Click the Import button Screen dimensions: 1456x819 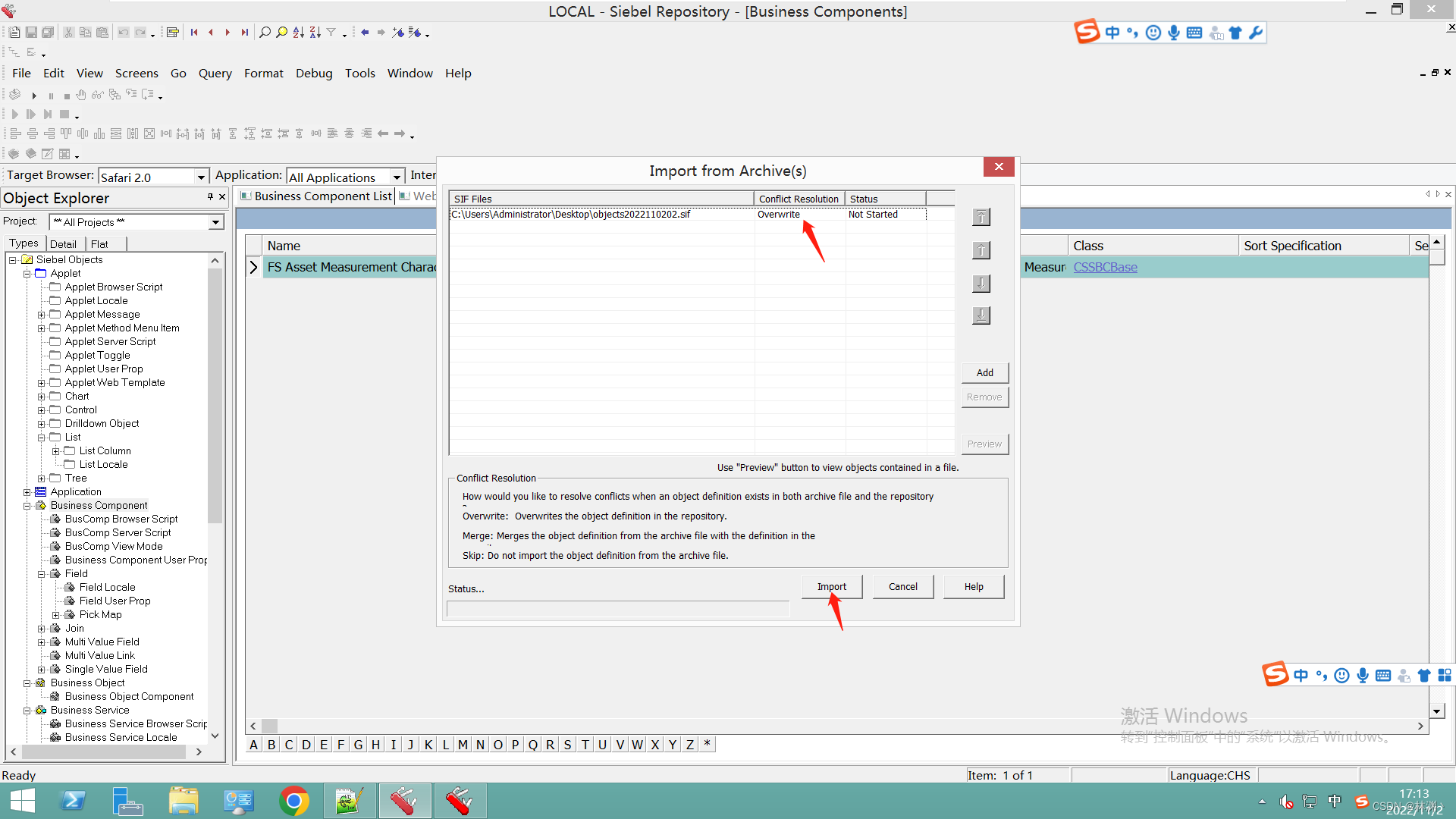point(832,587)
